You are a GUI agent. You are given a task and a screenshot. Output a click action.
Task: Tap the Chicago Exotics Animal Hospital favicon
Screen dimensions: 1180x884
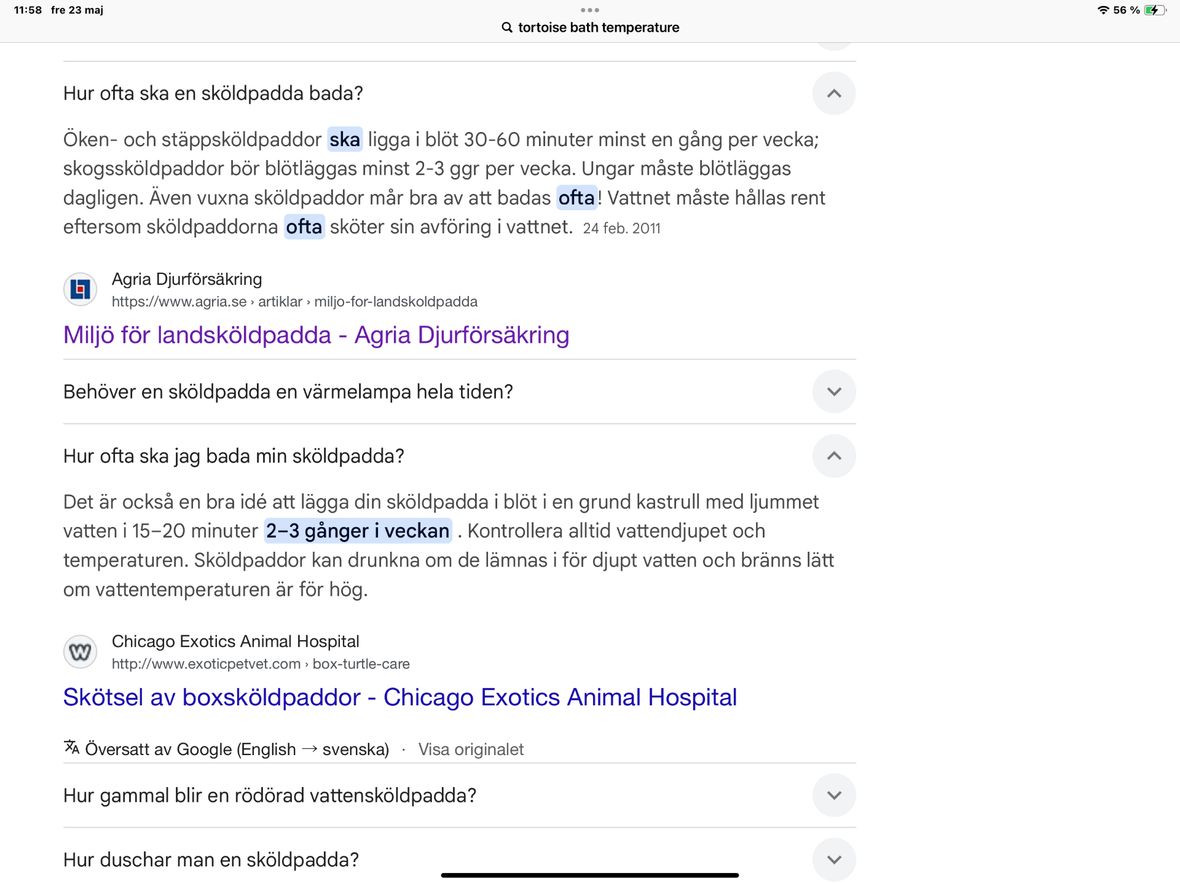(80, 652)
